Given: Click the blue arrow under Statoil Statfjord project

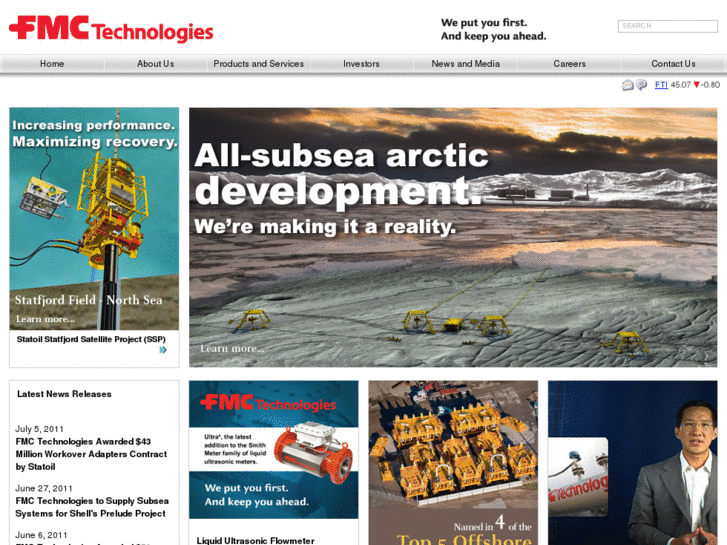Looking at the screenshot, I should (x=163, y=350).
